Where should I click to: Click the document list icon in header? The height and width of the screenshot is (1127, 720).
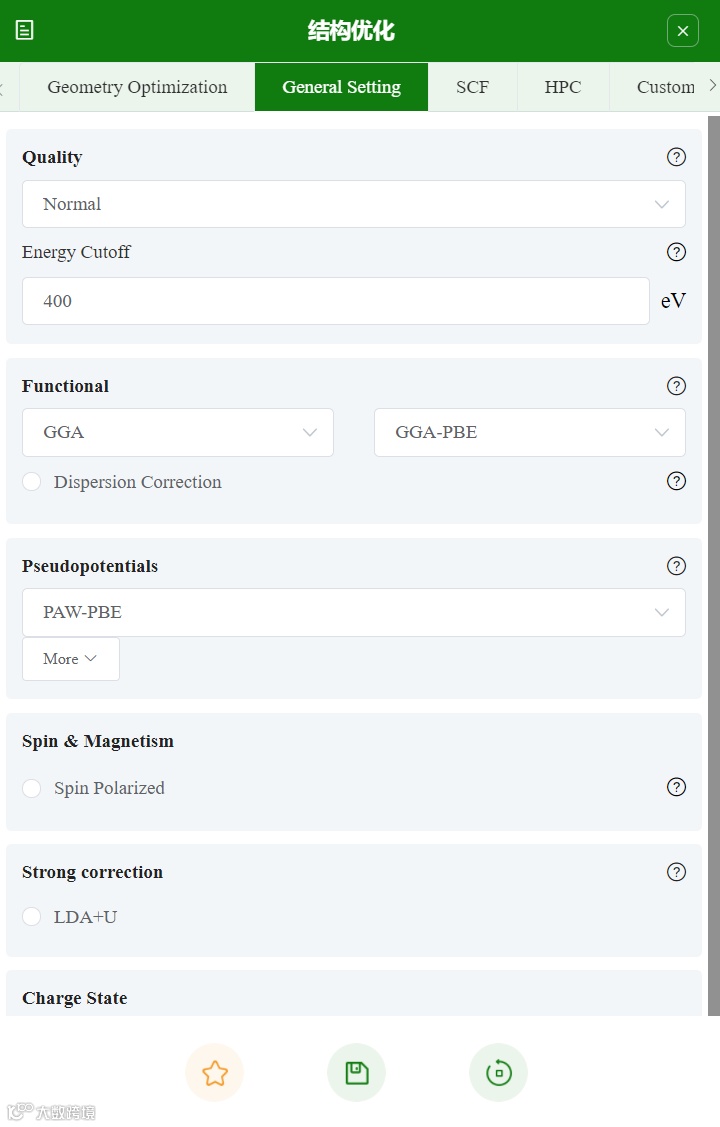[25, 30]
